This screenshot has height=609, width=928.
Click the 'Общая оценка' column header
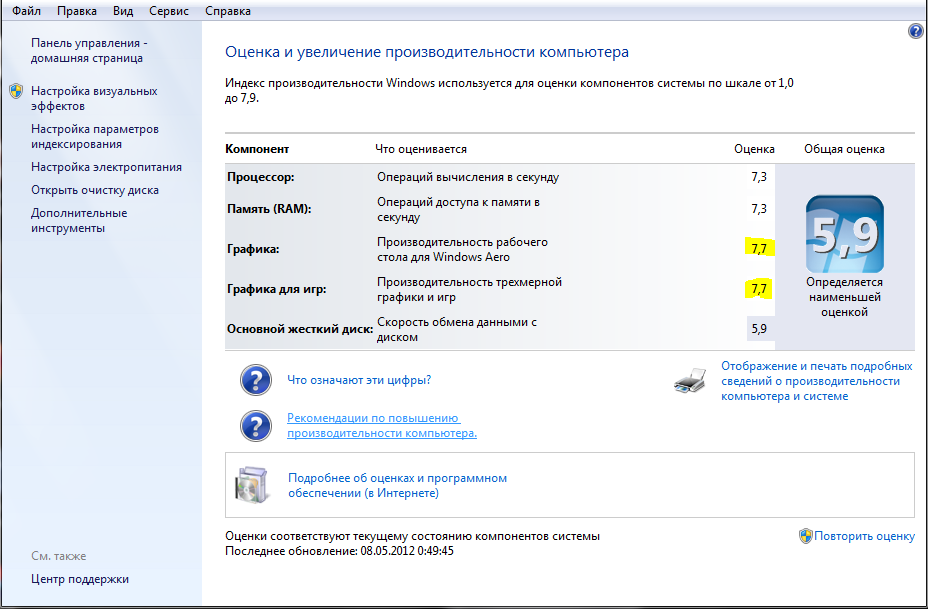click(845, 149)
